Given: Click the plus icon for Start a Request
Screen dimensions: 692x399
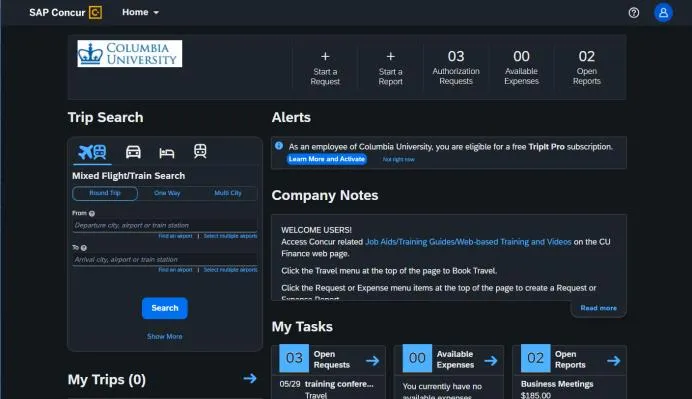Looking at the screenshot, I should [x=325, y=56].
